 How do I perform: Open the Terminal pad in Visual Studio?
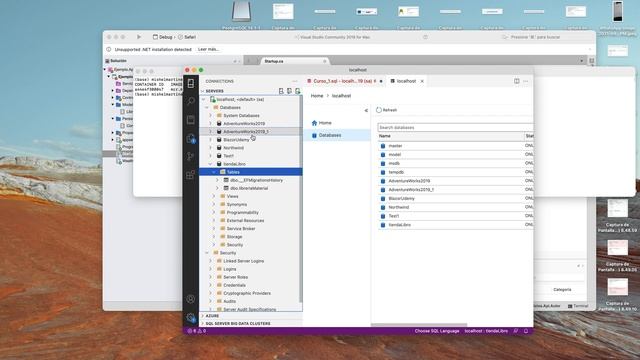(578, 306)
